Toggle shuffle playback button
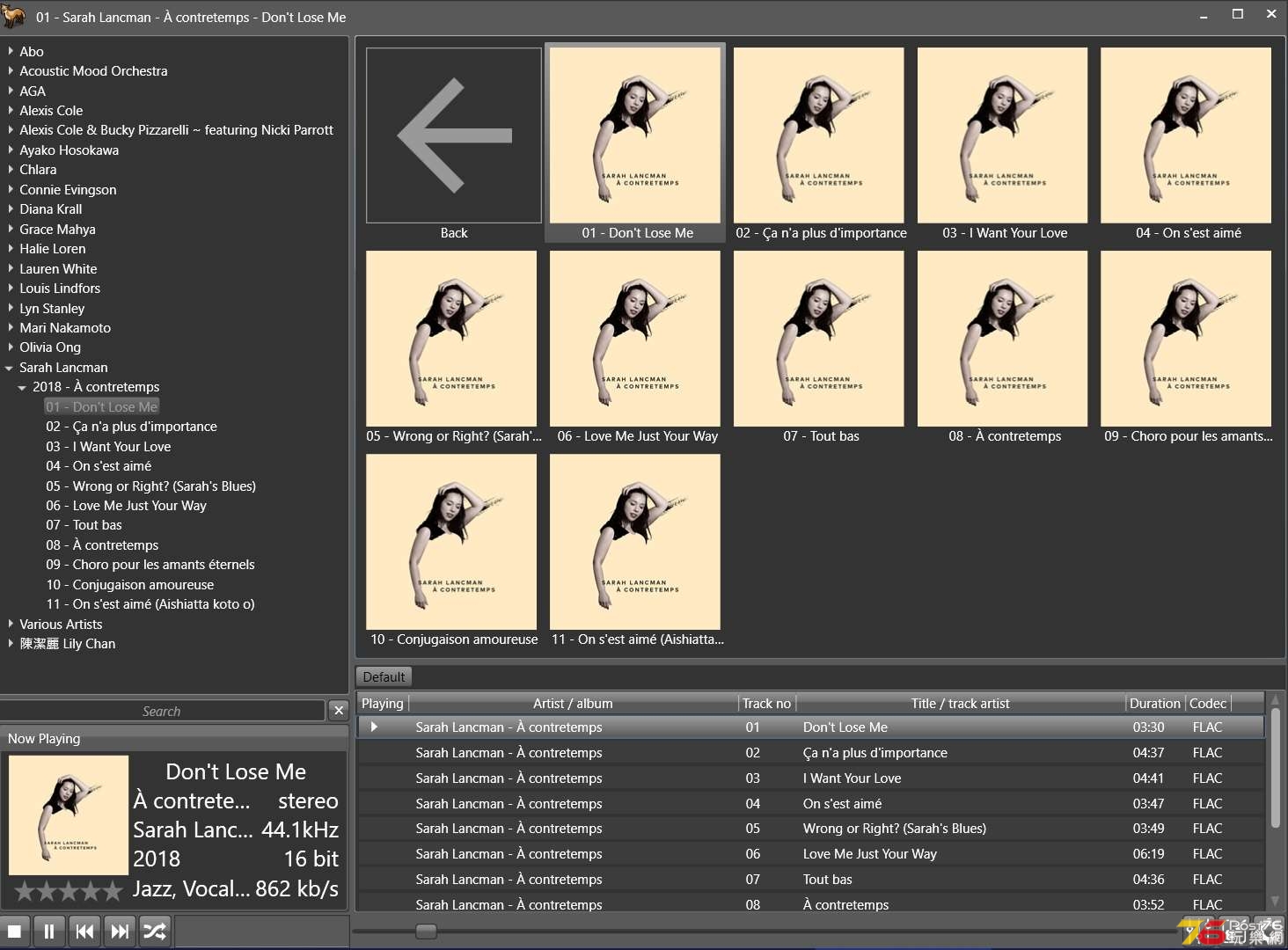Screen dimensions: 1288x950 155,931
